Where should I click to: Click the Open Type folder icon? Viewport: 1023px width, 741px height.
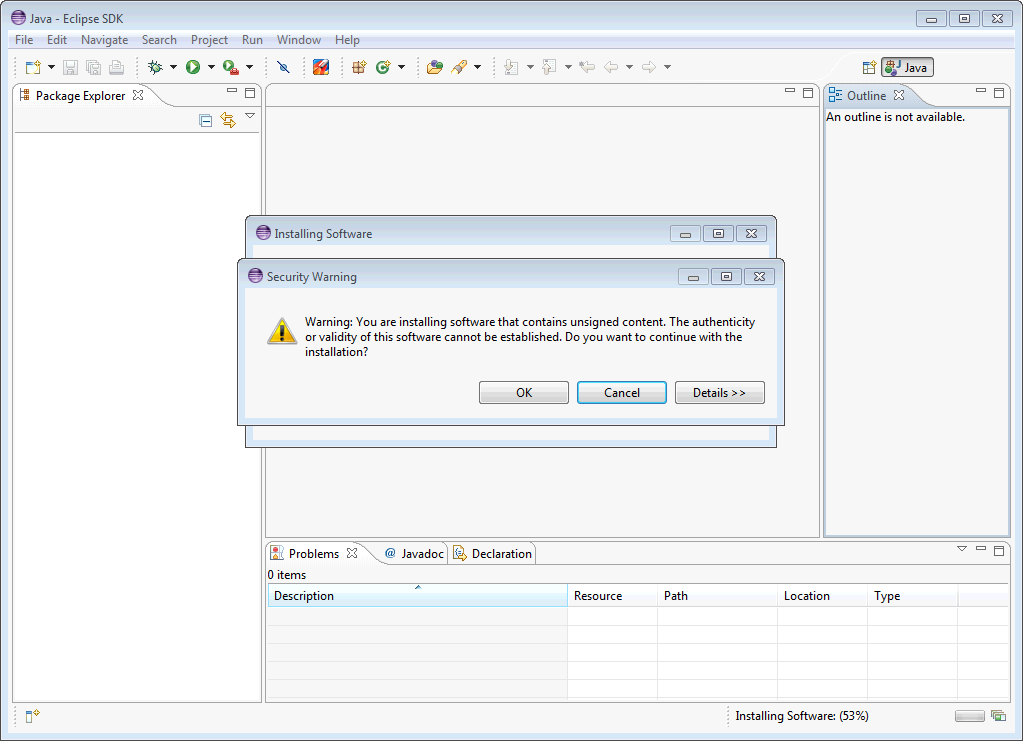[x=434, y=67]
